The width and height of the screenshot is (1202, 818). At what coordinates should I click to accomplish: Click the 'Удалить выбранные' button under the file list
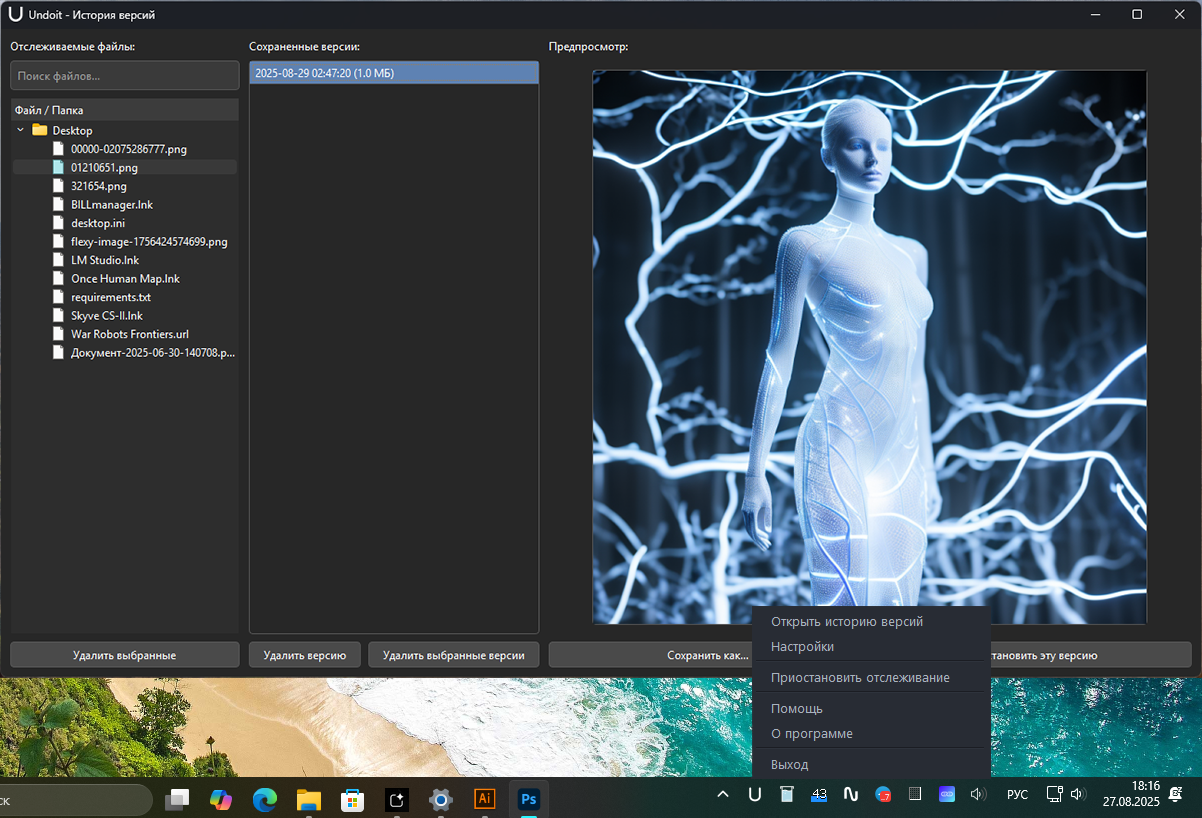click(125, 655)
